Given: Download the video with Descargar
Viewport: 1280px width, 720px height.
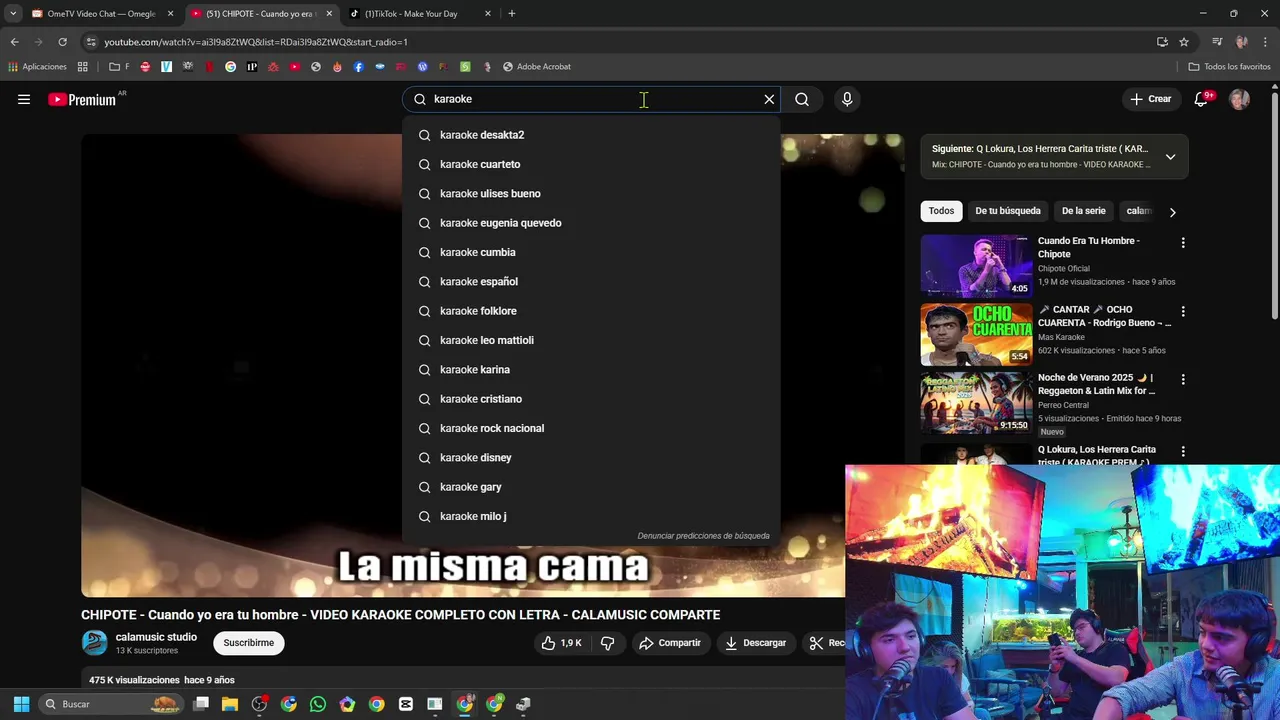Looking at the screenshot, I should (x=756, y=643).
